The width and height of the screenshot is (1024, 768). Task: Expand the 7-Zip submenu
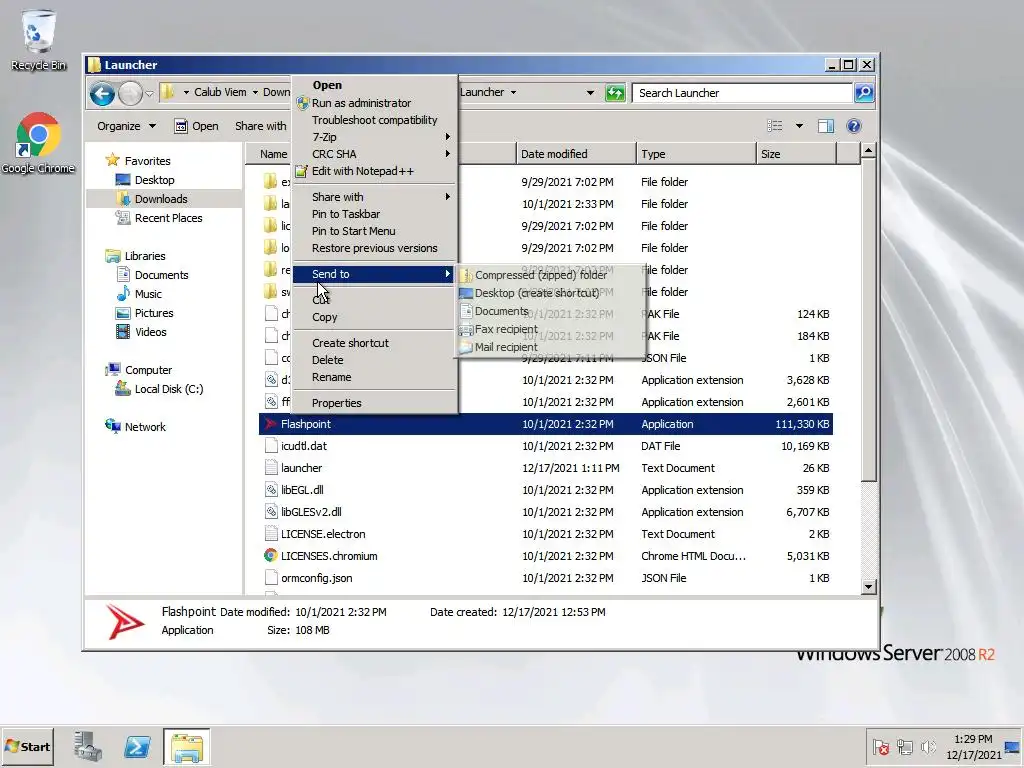click(374, 137)
